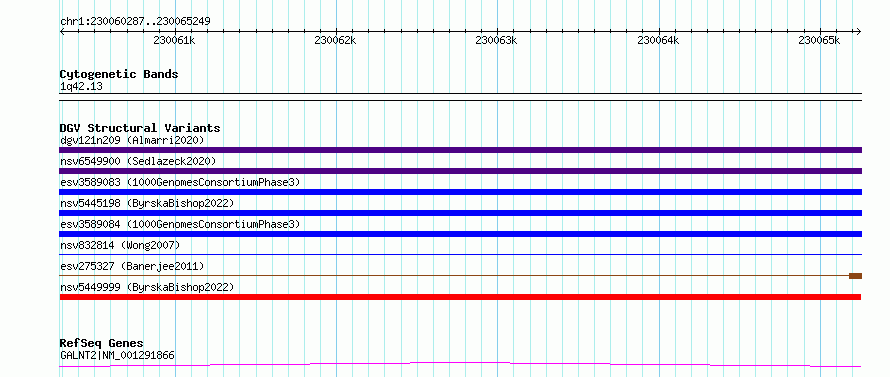Screen dimensions: 890x377
Task: Open the nsv832814 (Wong2007) variant label
Action: click(120, 245)
